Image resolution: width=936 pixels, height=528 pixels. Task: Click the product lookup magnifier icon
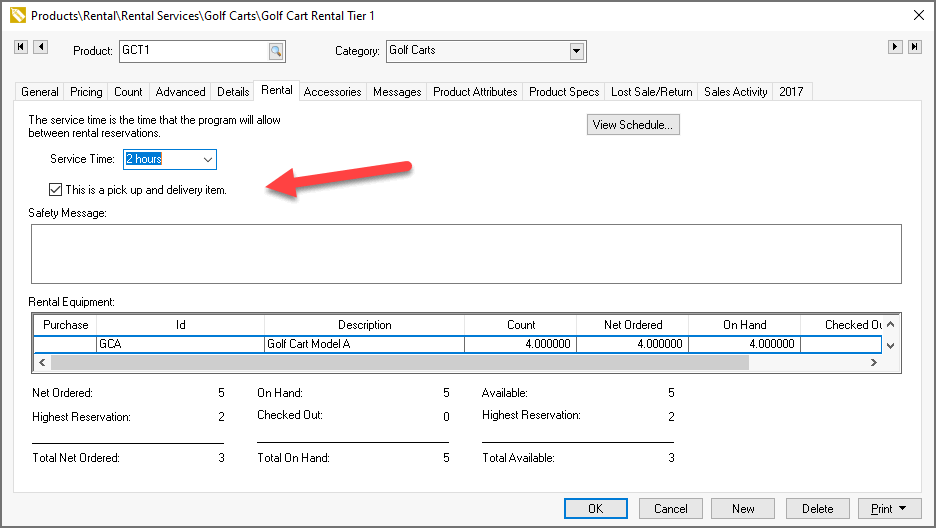tap(275, 51)
